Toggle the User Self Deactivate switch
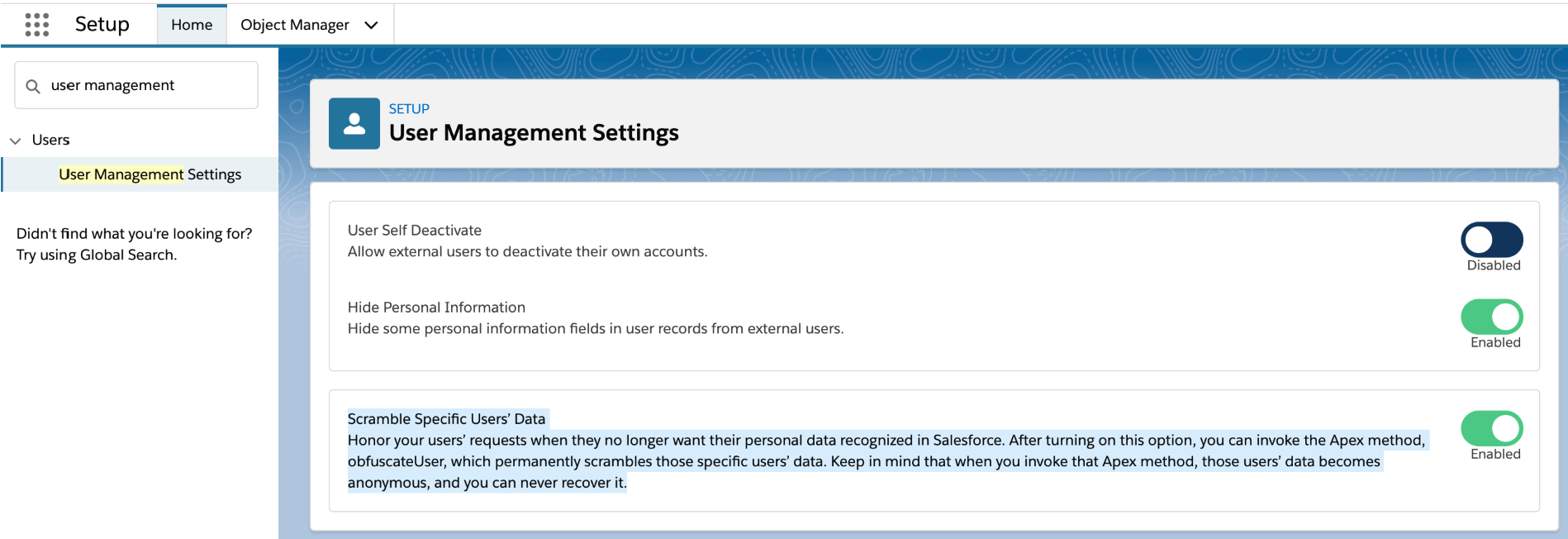 (1491, 240)
